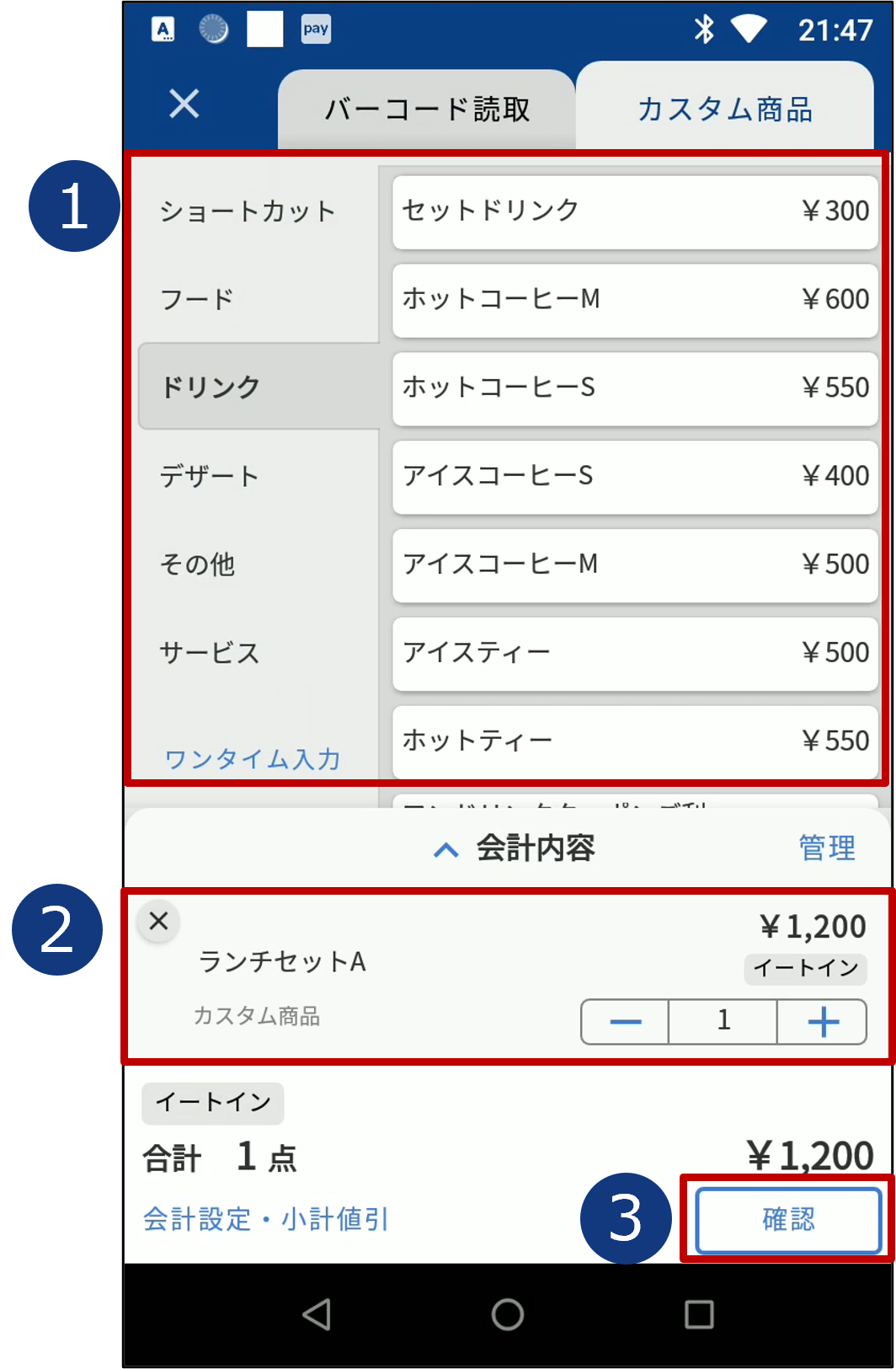
Task: Tap the 管理 link
Action: [826, 848]
